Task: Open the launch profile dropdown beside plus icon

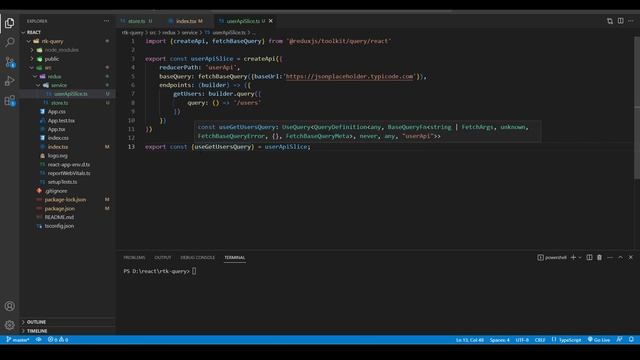Action: tap(580, 258)
